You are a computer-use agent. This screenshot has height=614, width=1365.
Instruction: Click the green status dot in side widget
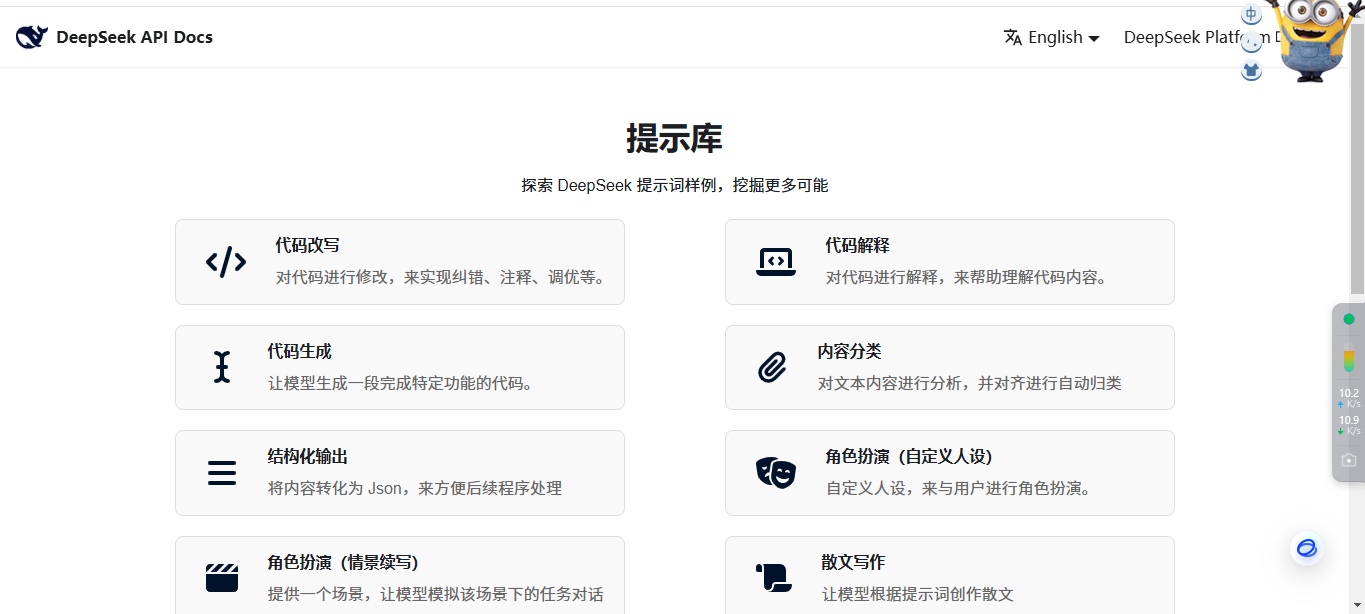pos(1348,319)
